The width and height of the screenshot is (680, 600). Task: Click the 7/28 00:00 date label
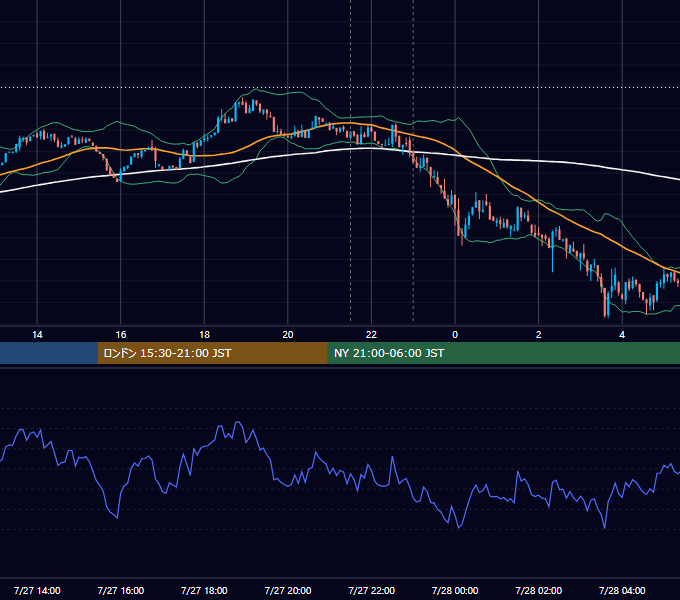point(455,590)
